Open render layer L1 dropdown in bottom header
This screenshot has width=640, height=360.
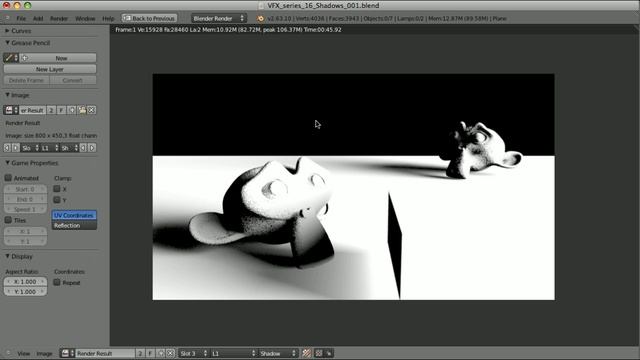click(233, 353)
